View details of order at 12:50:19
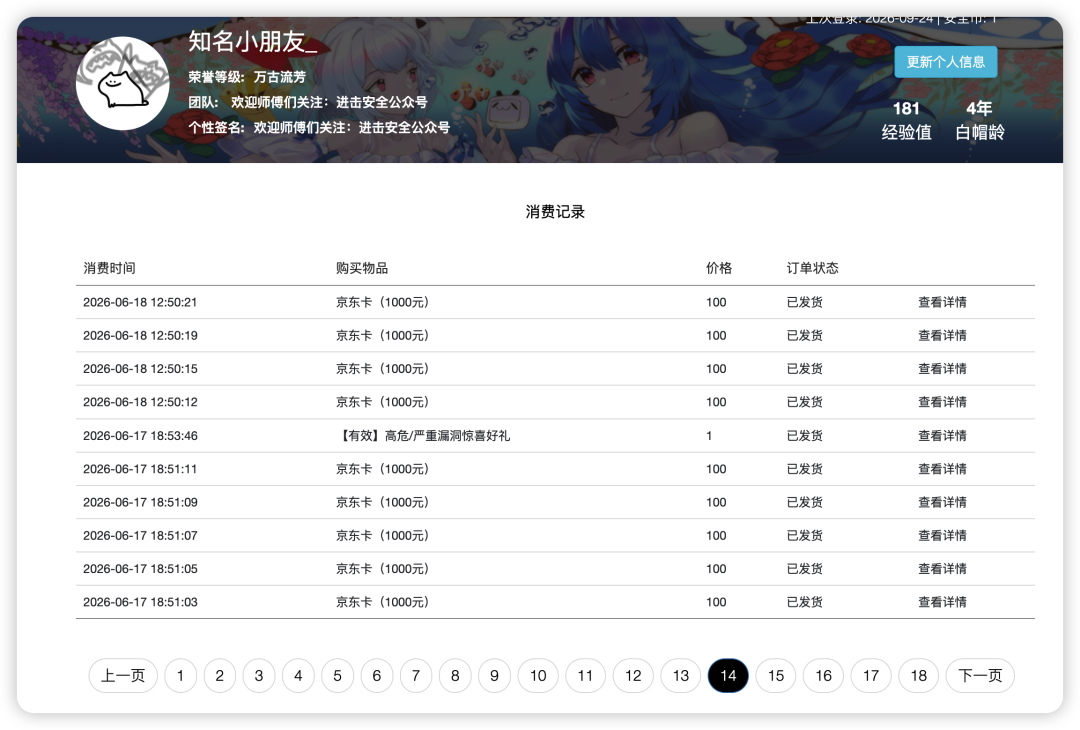This screenshot has height=730, width=1080. point(942,335)
